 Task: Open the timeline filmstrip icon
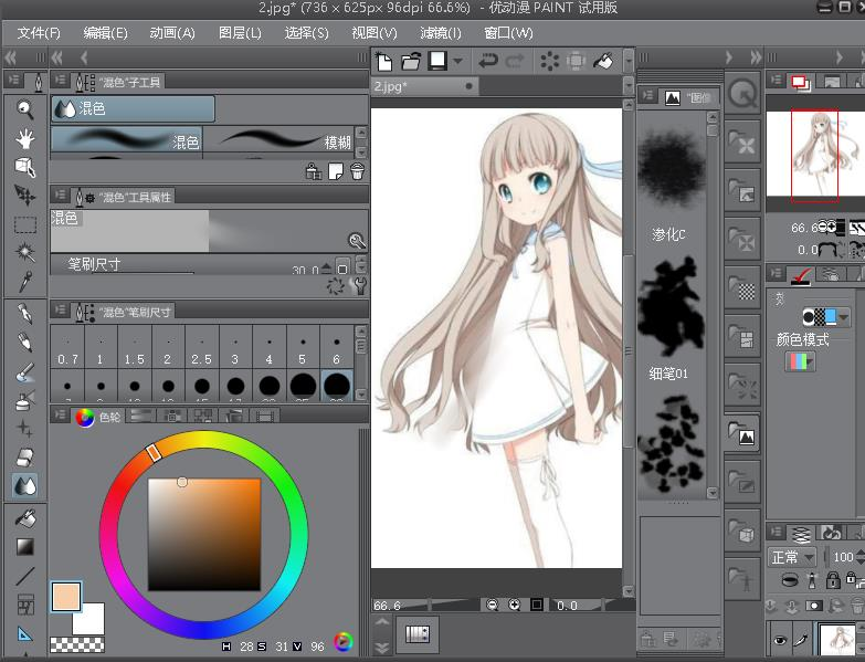417,634
